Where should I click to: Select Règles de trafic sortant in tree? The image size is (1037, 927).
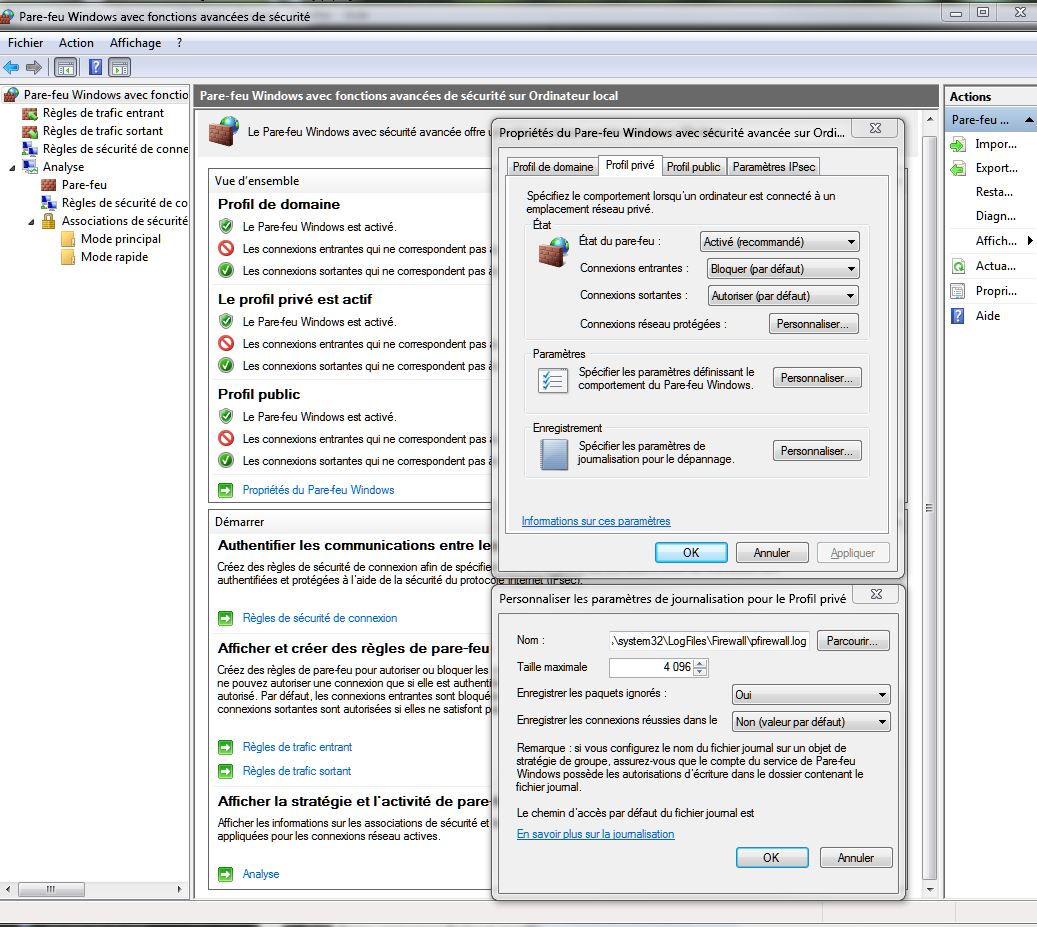103,131
